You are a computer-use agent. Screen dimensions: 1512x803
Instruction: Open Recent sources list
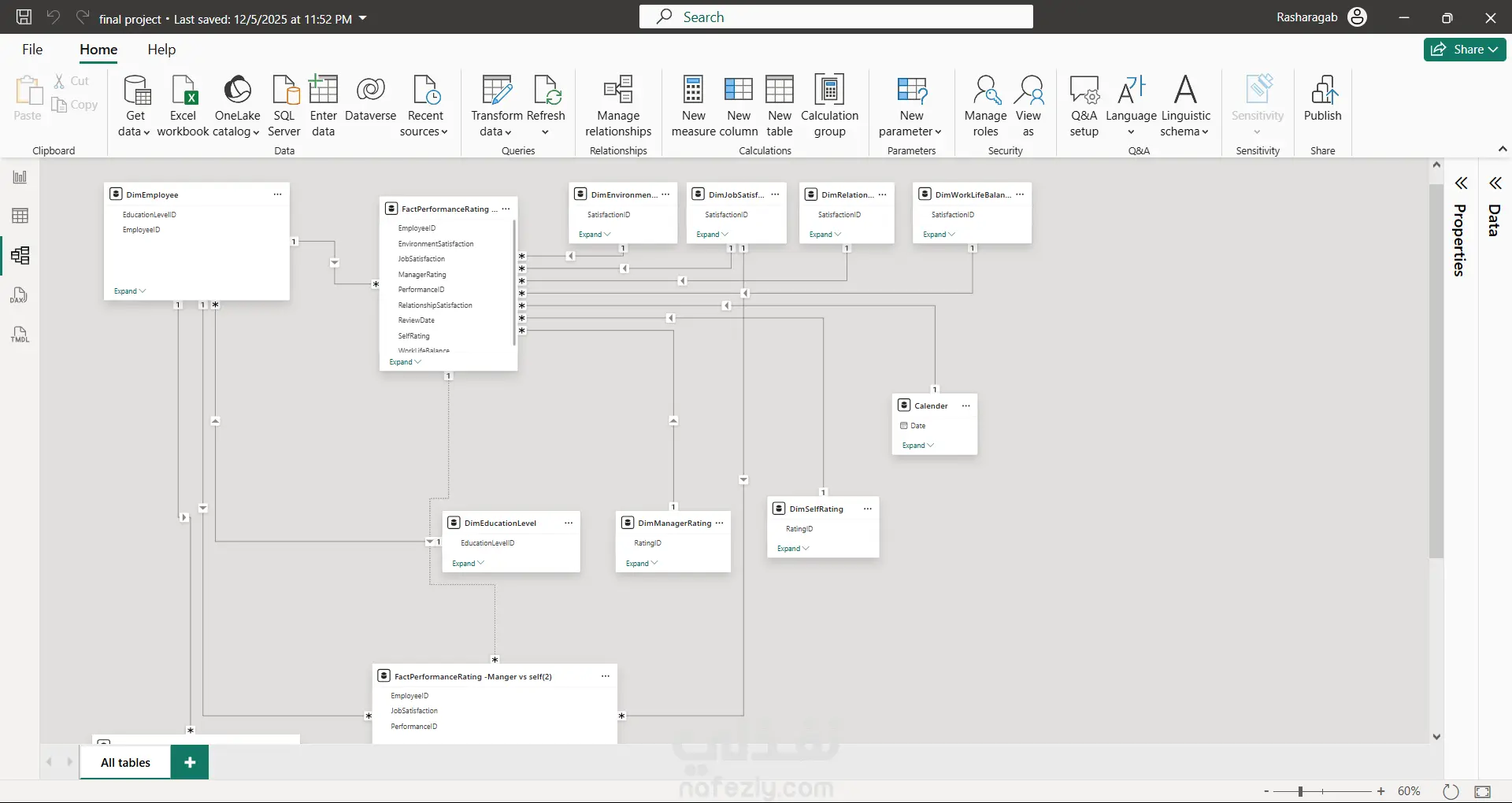pyautogui.click(x=424, y=106)
